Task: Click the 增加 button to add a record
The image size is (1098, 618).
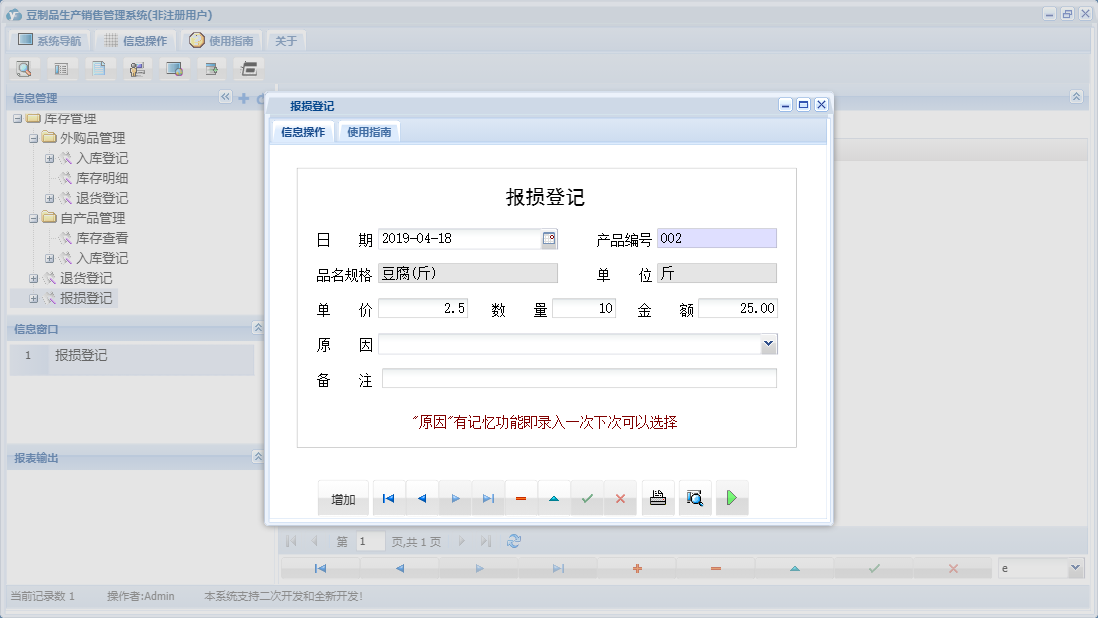Action: coord(342,497)
